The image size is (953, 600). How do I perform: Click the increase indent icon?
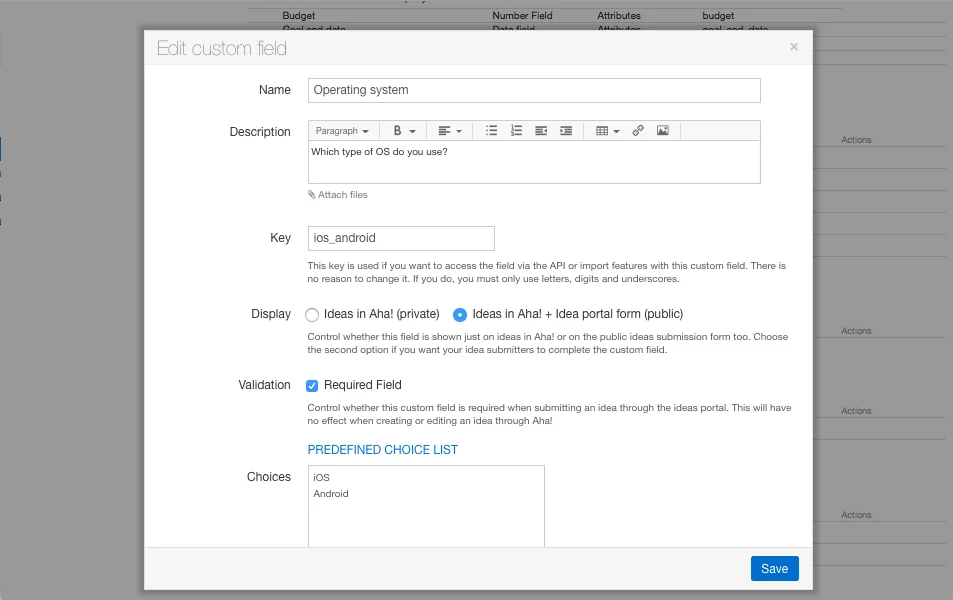point(566,131)
